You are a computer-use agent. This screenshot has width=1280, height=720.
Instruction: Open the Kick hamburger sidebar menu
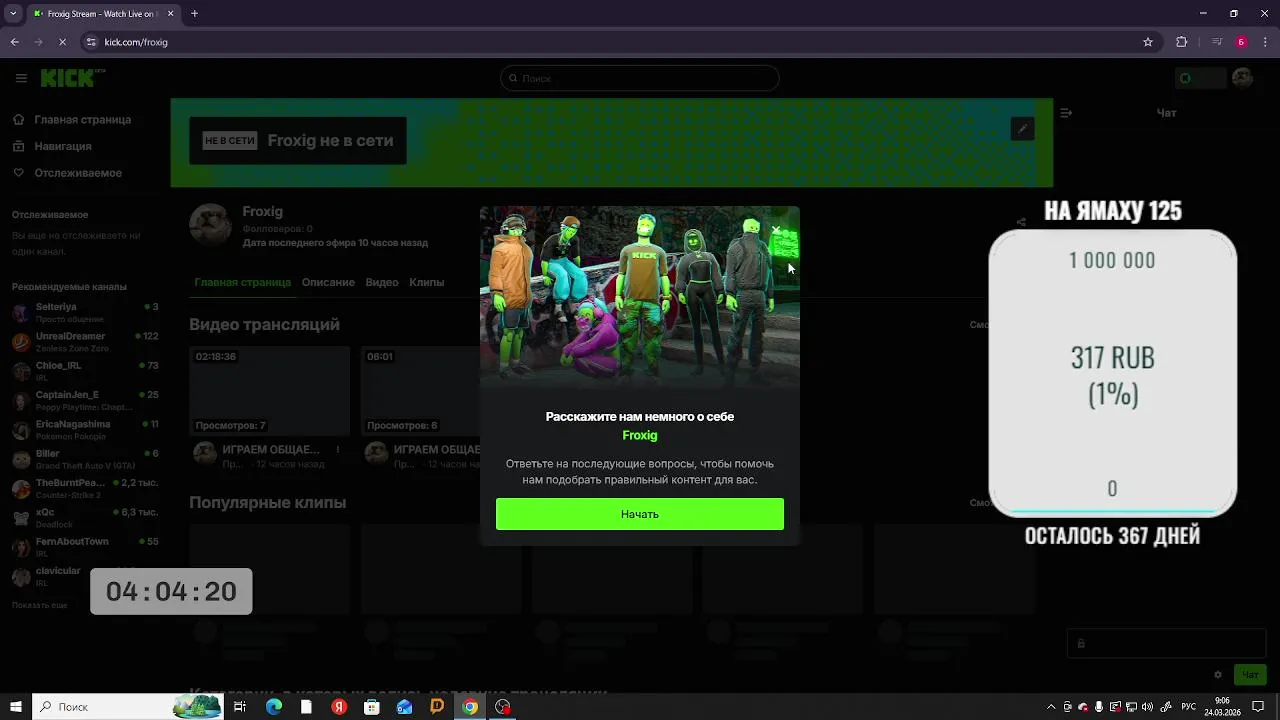(x=21, y=78)
